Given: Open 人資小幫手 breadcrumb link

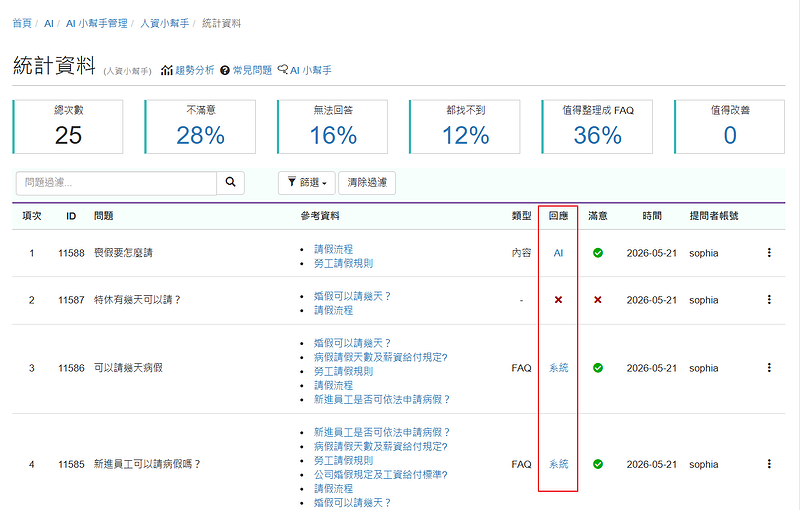Looking at the screenshot, I should click(164, 23).
